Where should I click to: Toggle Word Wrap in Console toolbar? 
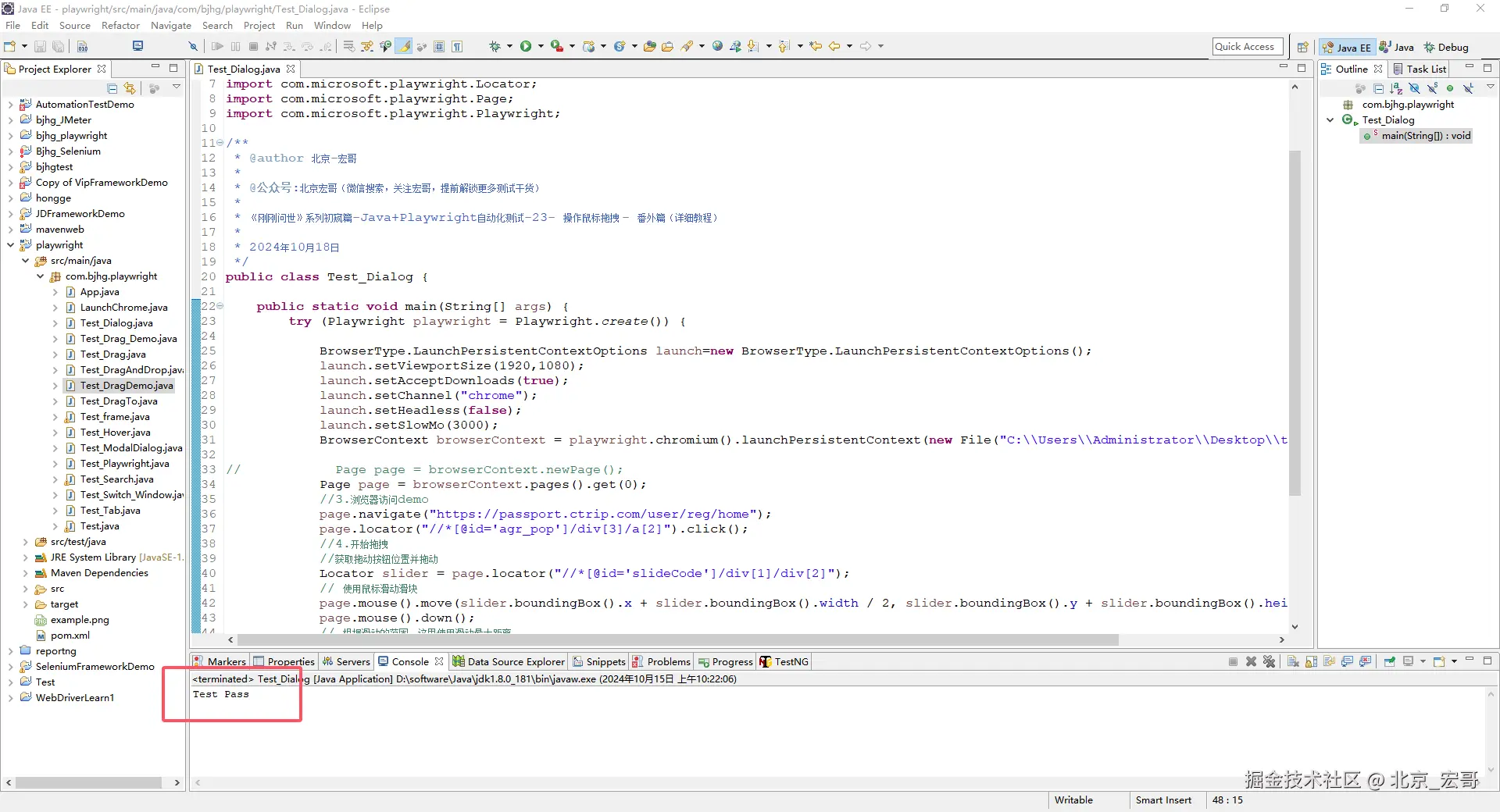[1329, 661]
